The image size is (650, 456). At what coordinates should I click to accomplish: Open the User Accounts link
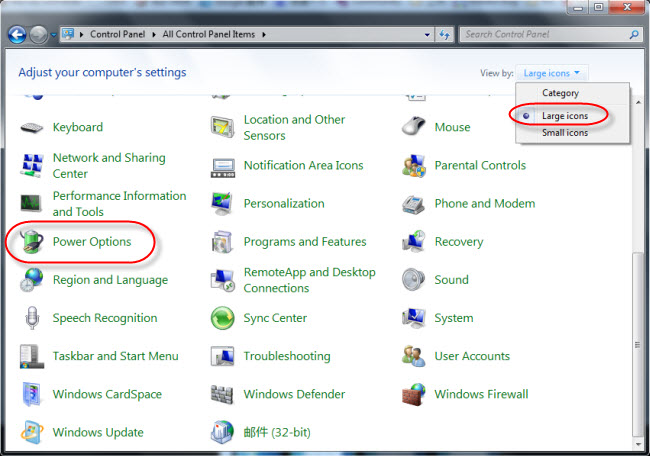(x=472, y=356)
